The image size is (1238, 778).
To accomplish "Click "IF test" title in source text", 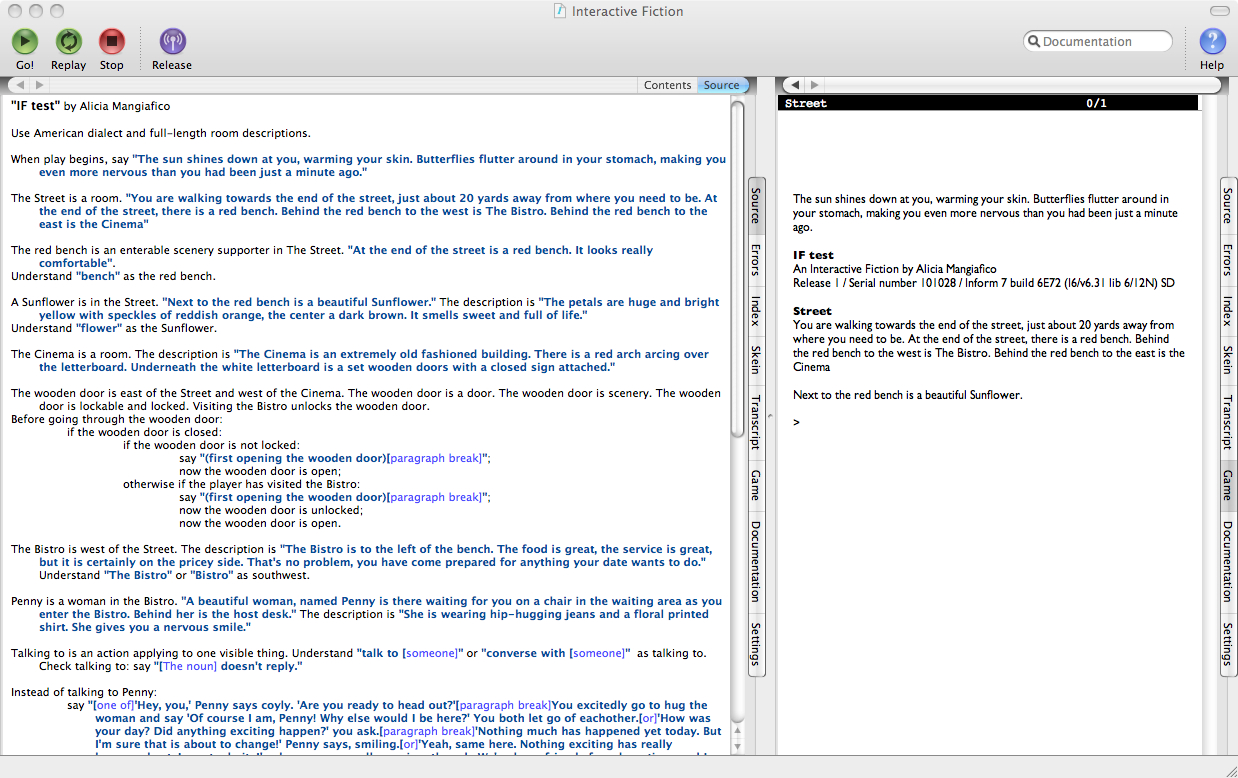I will tap(35, 105).
